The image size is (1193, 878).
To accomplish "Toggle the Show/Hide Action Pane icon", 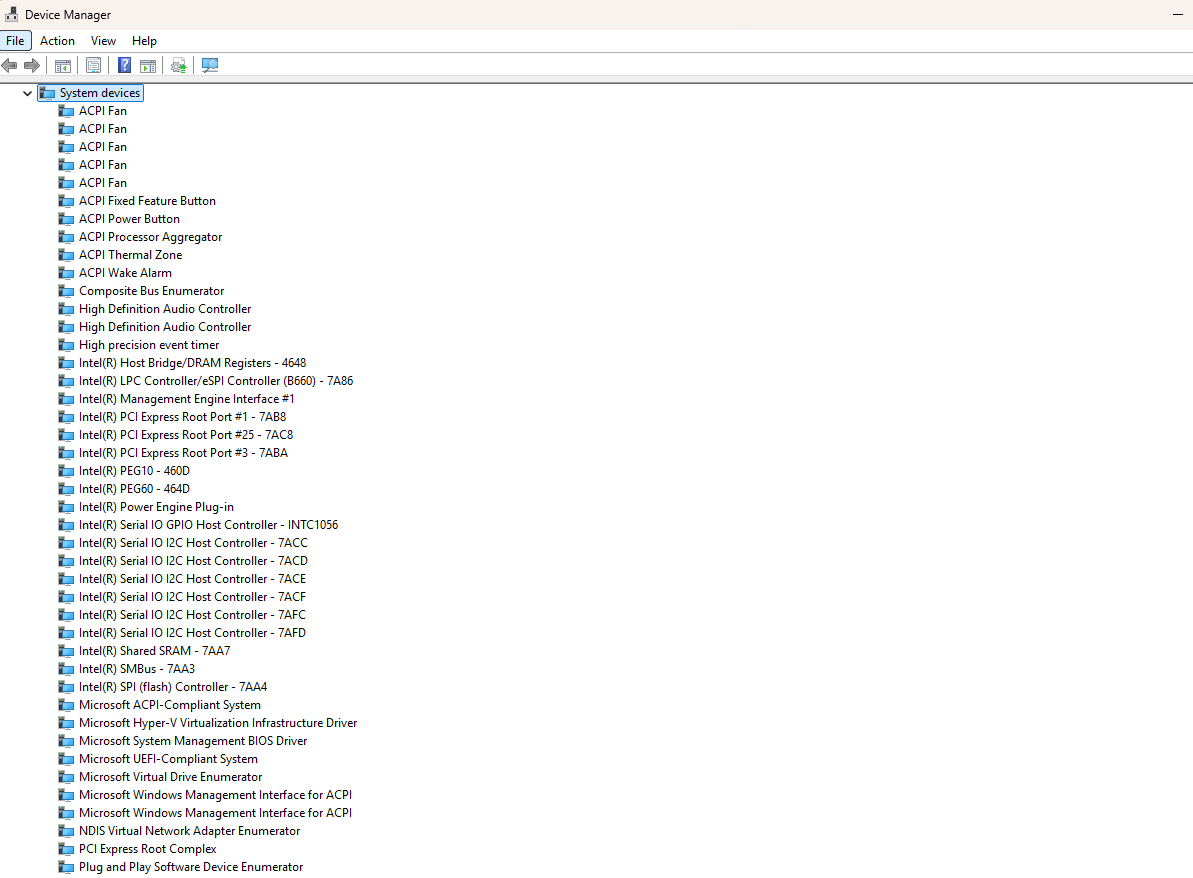I will (148, 65).
